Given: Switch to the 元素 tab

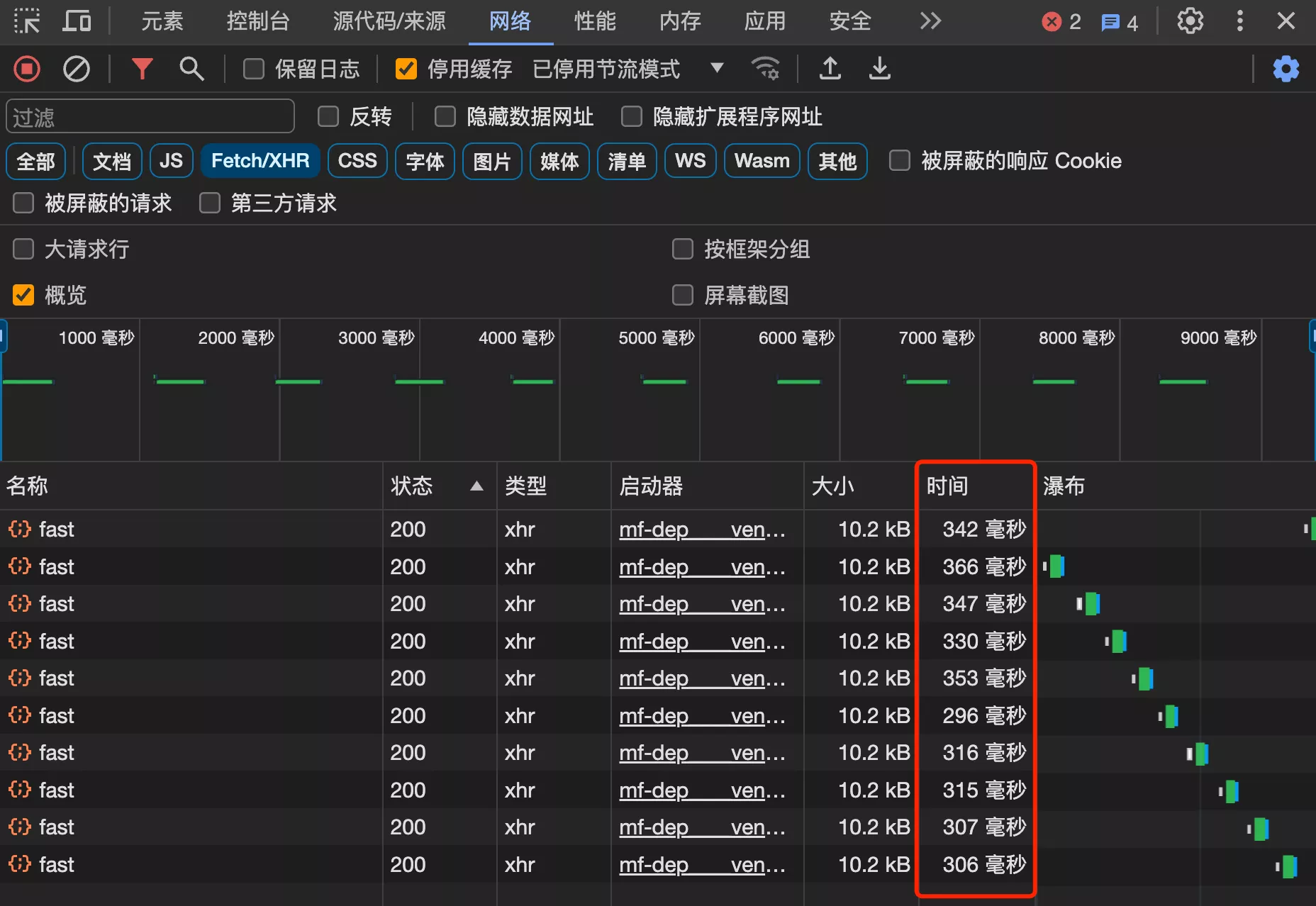Looking at the screenshot, I should point(162,21).
